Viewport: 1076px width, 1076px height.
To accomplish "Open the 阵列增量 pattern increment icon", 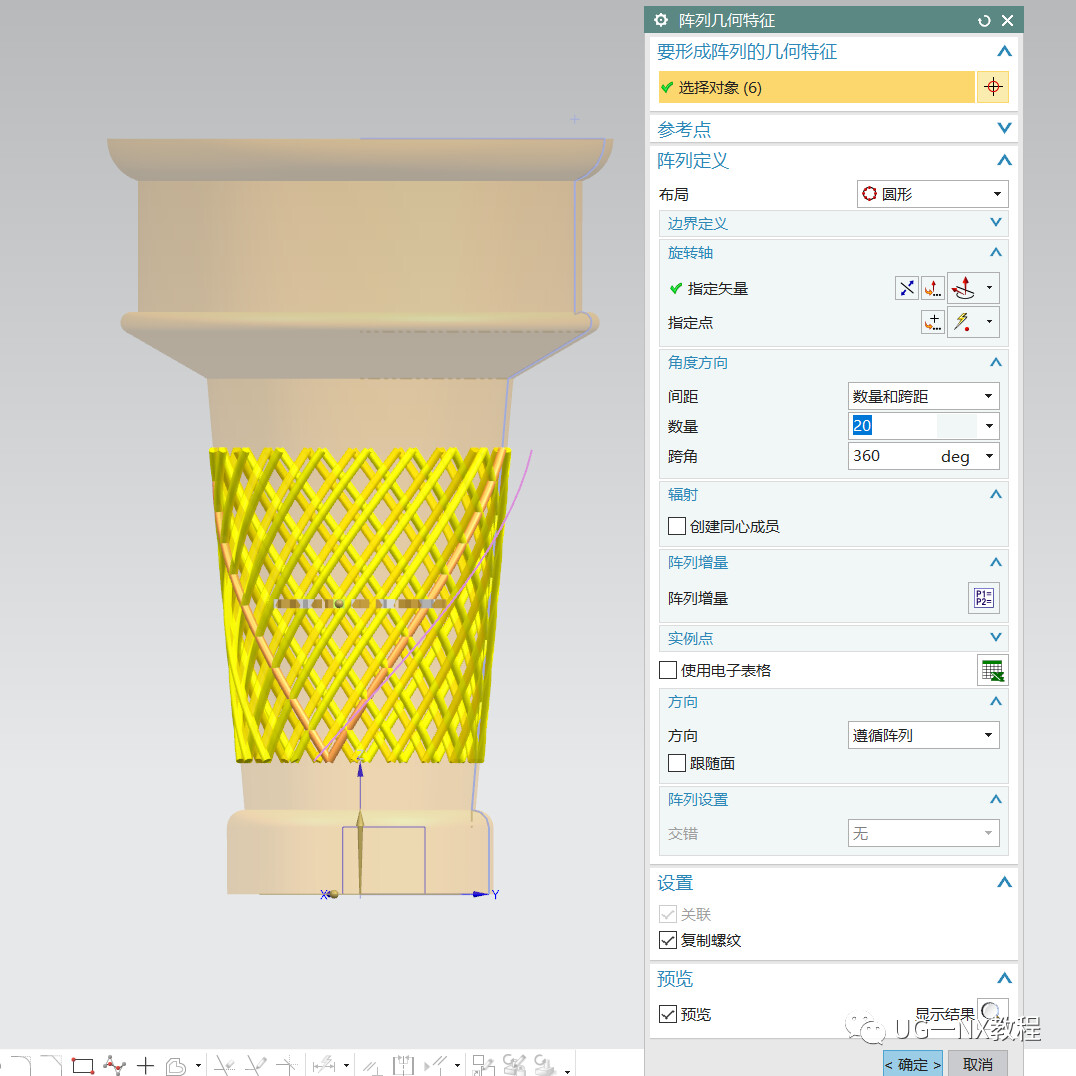I will coord(983,598).
